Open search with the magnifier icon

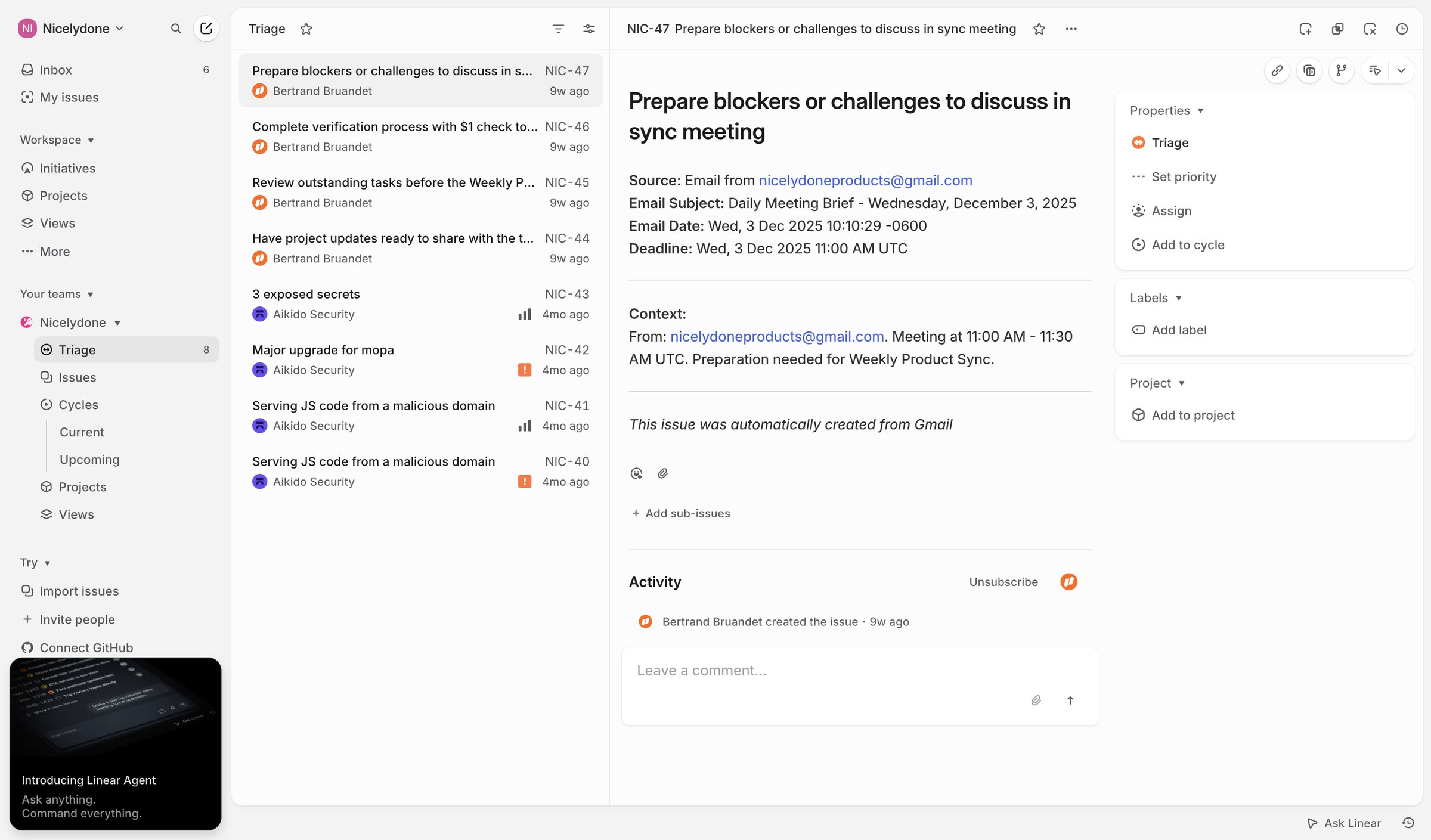click(175, 28)
